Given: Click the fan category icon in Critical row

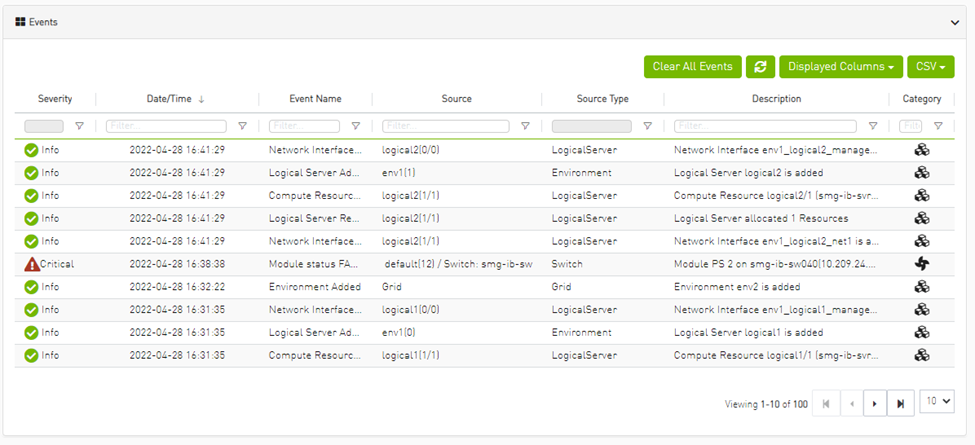Looking at the screenshot, I should point(921,264).
